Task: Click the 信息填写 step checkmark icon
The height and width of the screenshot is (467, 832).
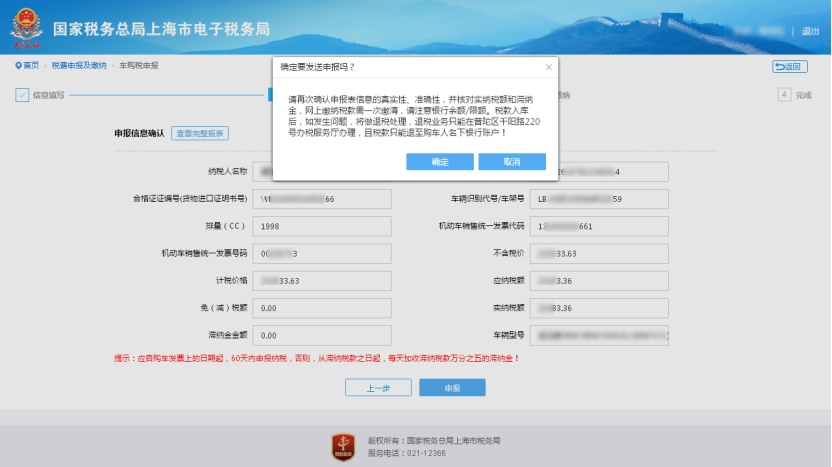Action: pos(22,95)
